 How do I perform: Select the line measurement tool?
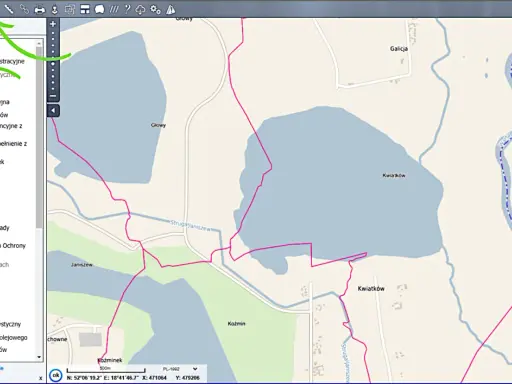coord(8,9)
